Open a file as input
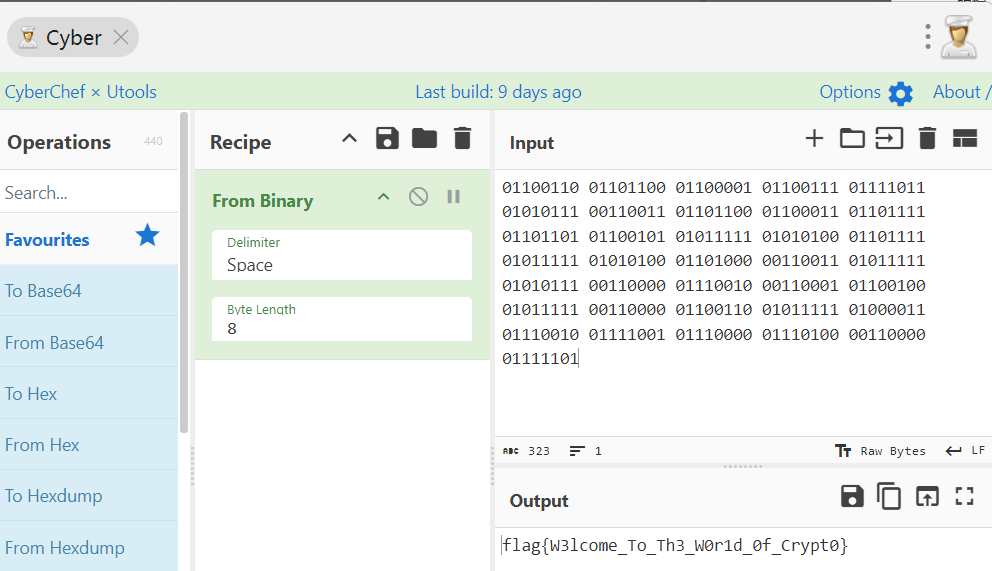 coord(889,139)
